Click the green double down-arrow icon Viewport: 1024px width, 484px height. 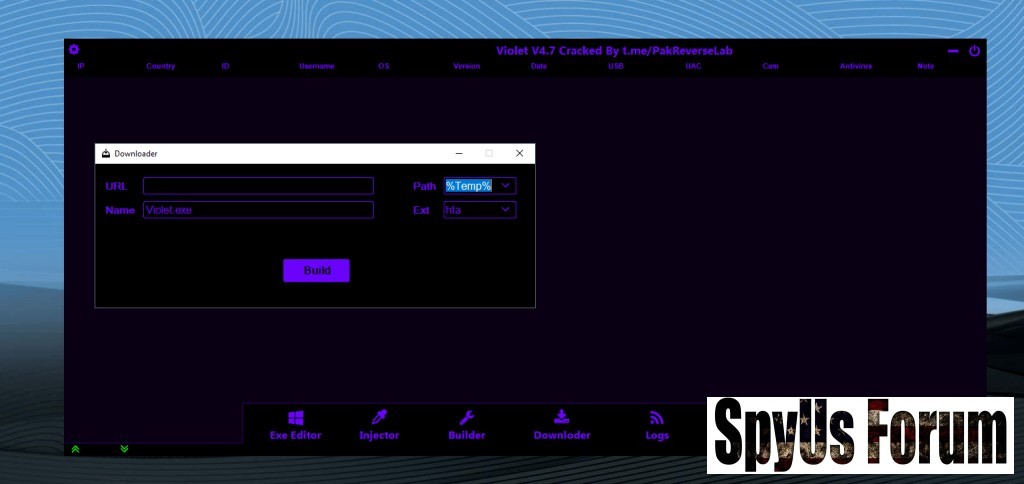coord(124,449)
